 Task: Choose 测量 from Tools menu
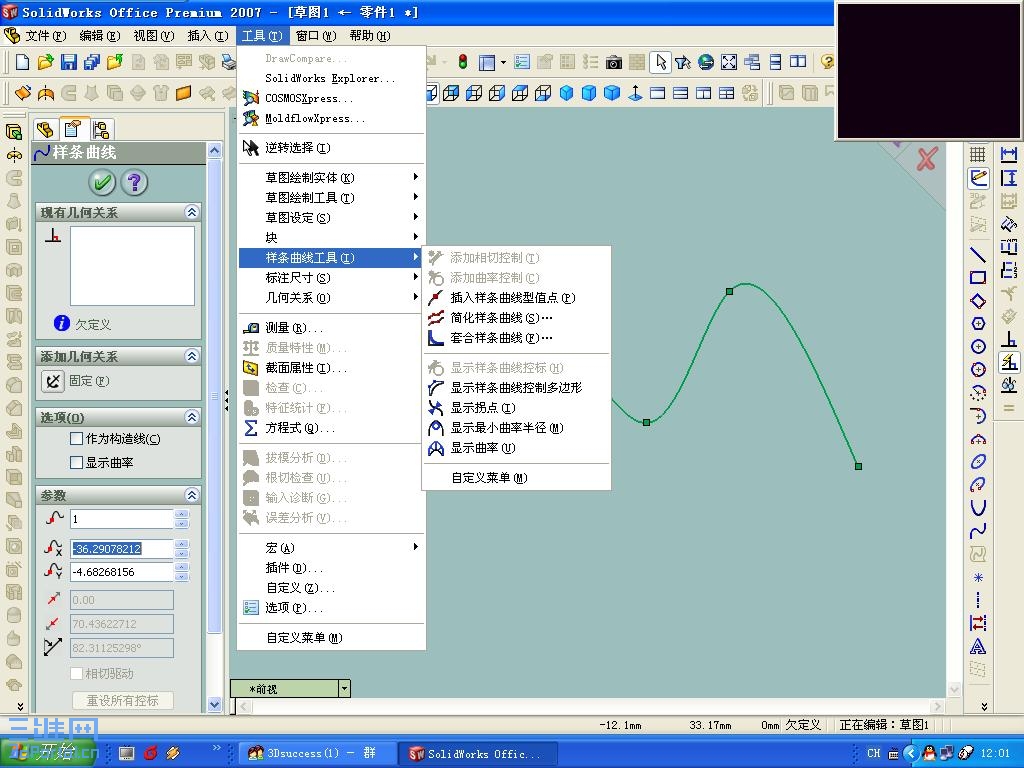(x=332, y=328)
